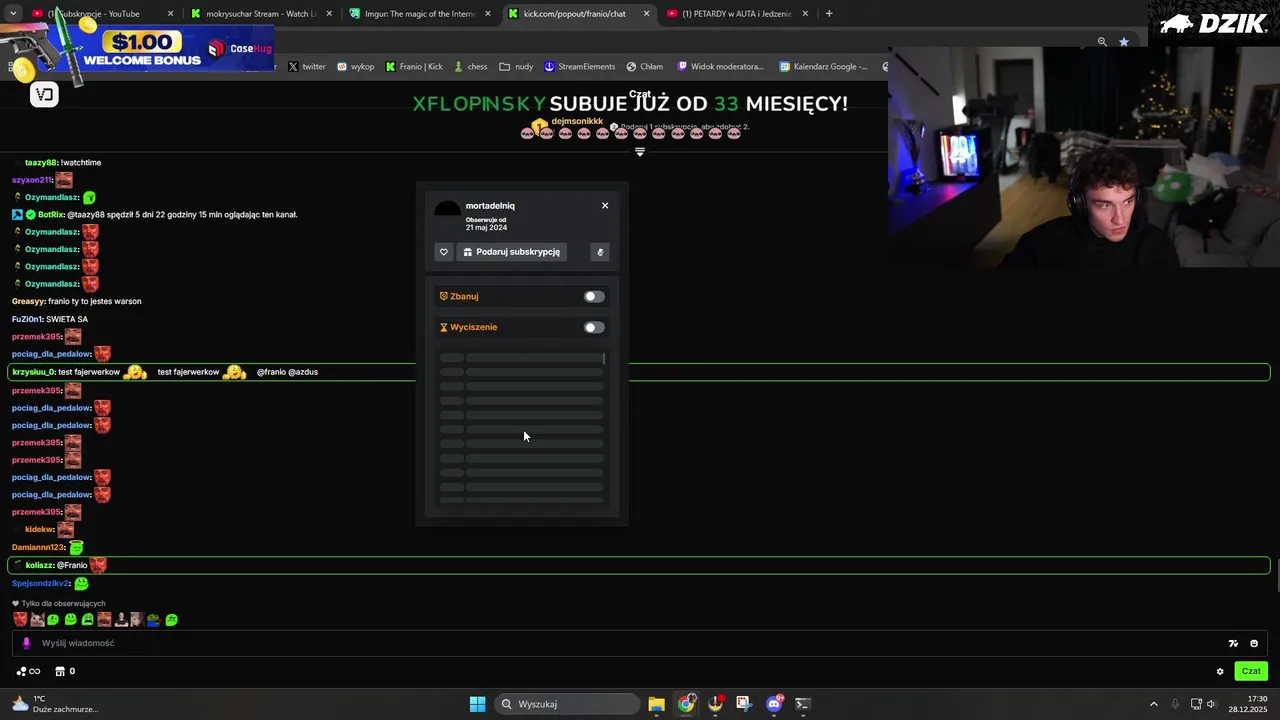Switch to the Imgur tab
The width and height of the screenshot is (1280, 720).
[419, 14]
